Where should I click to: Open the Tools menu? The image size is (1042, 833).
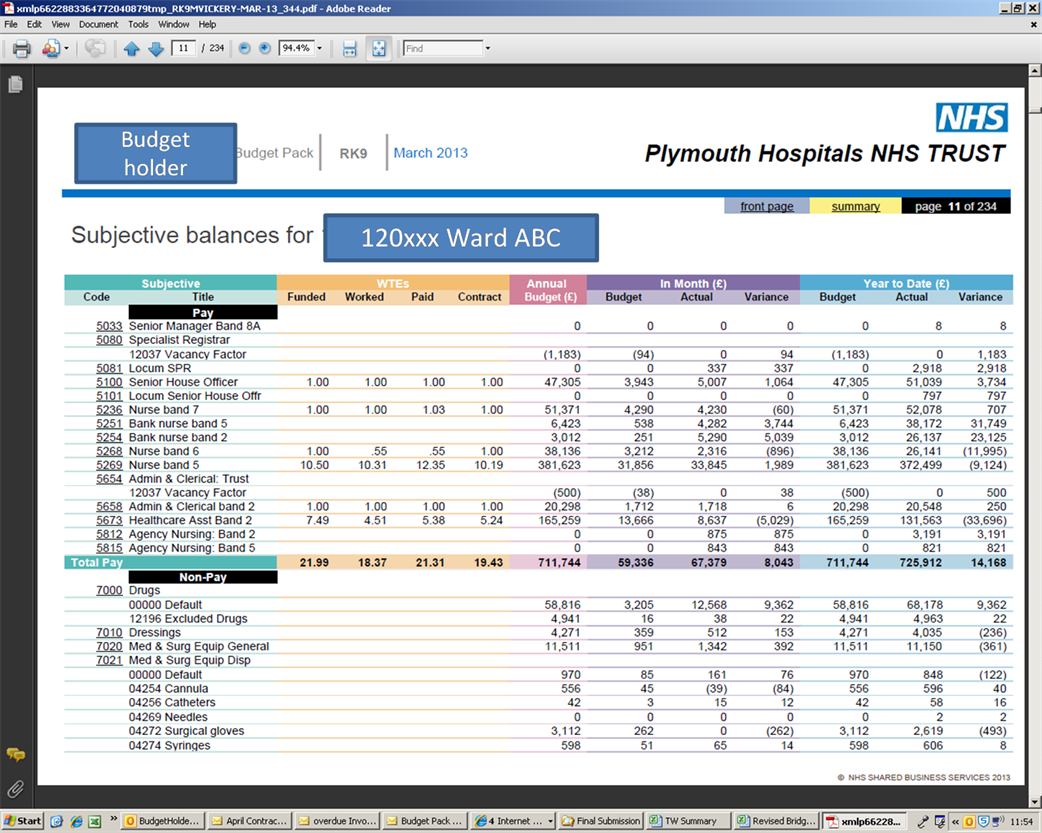(x=138, y=25)
